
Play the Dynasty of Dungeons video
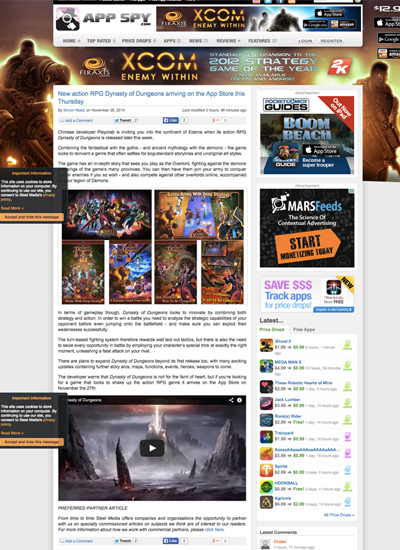click(x=152, y=448)
